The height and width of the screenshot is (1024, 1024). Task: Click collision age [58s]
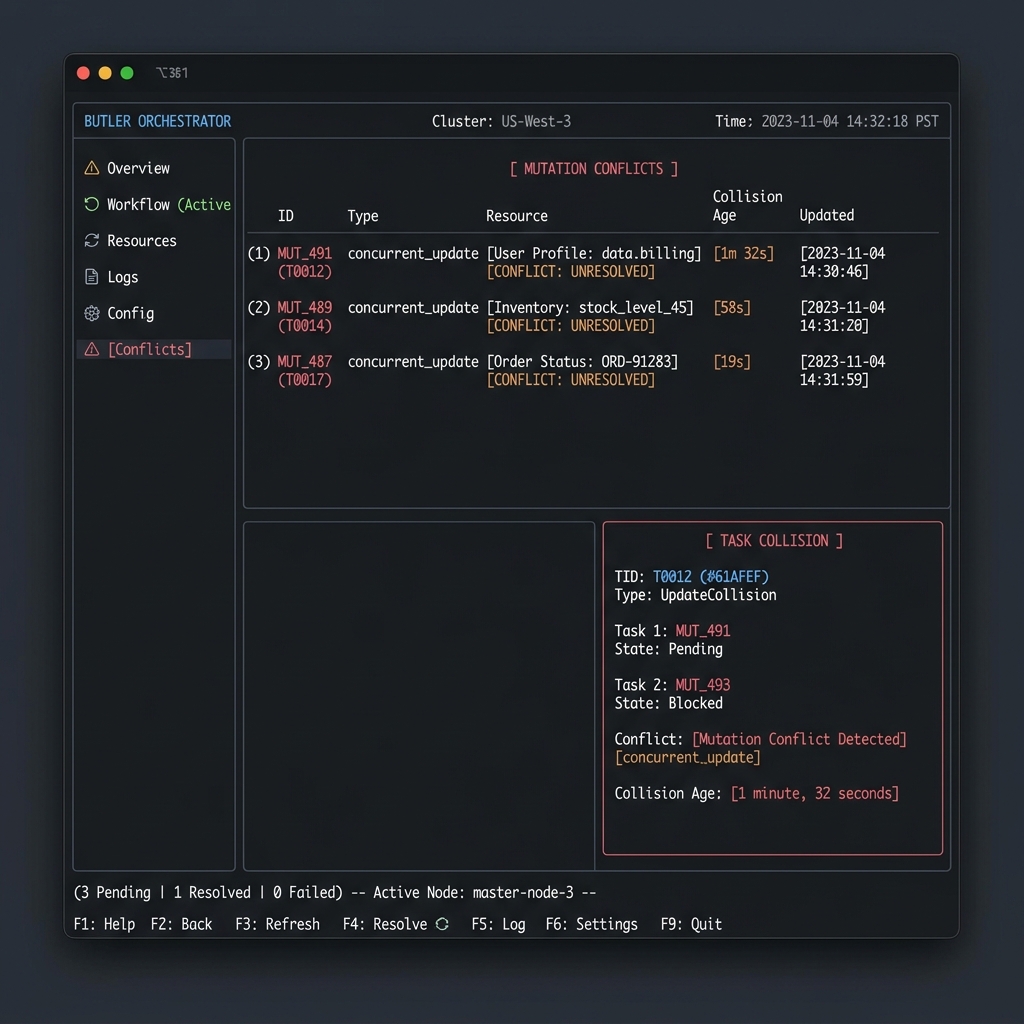732,308
